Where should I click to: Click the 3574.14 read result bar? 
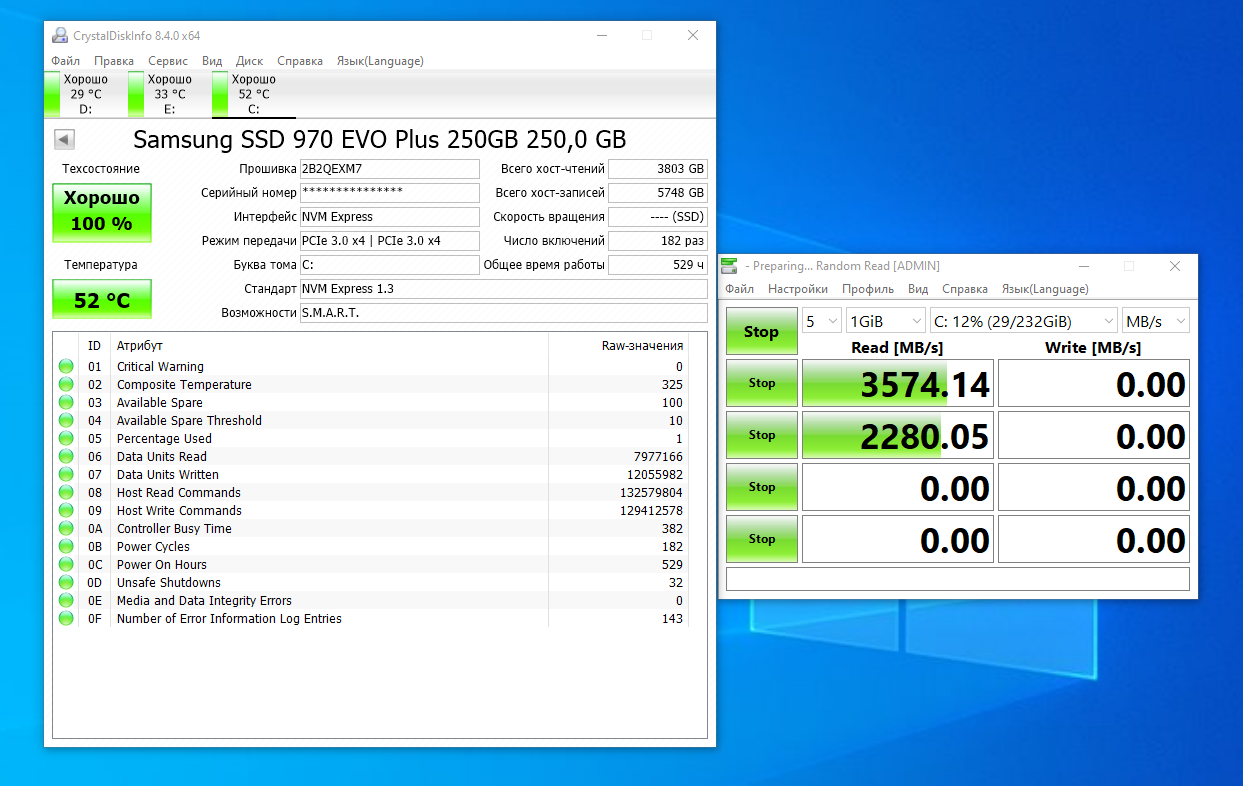(x=898, y=383)
